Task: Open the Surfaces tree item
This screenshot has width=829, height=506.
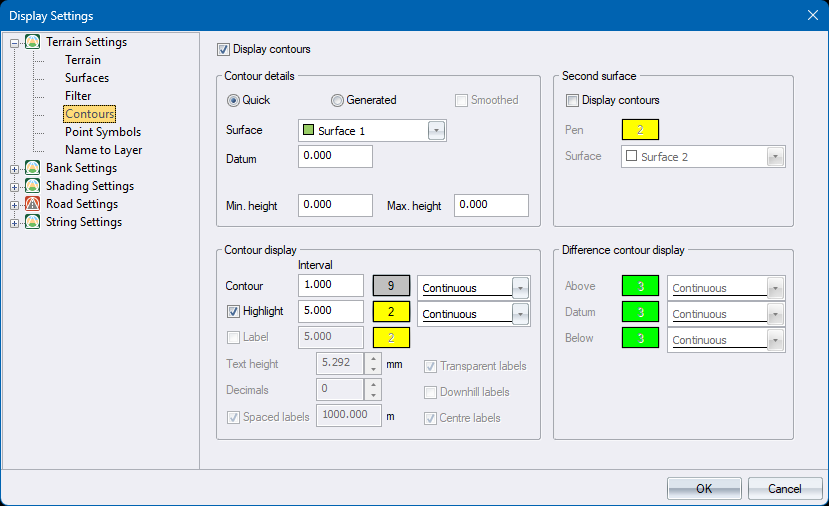Action: coord(87,78)
